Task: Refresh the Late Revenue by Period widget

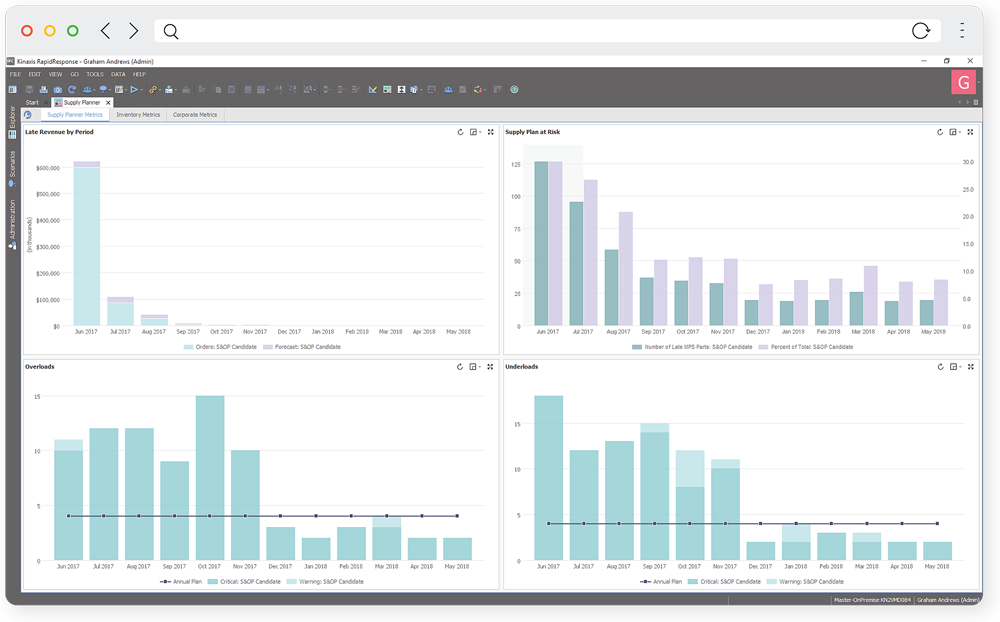Action: click(460, 132)
